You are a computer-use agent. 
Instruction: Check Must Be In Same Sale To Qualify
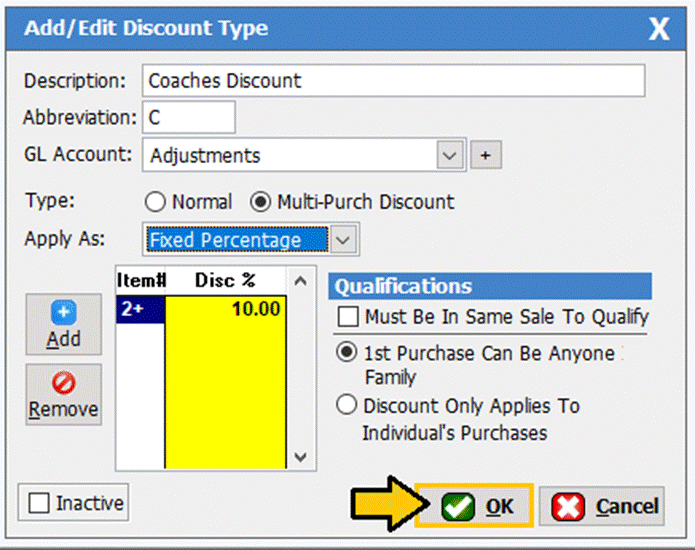pyautogui.click(x=348, y=317)
